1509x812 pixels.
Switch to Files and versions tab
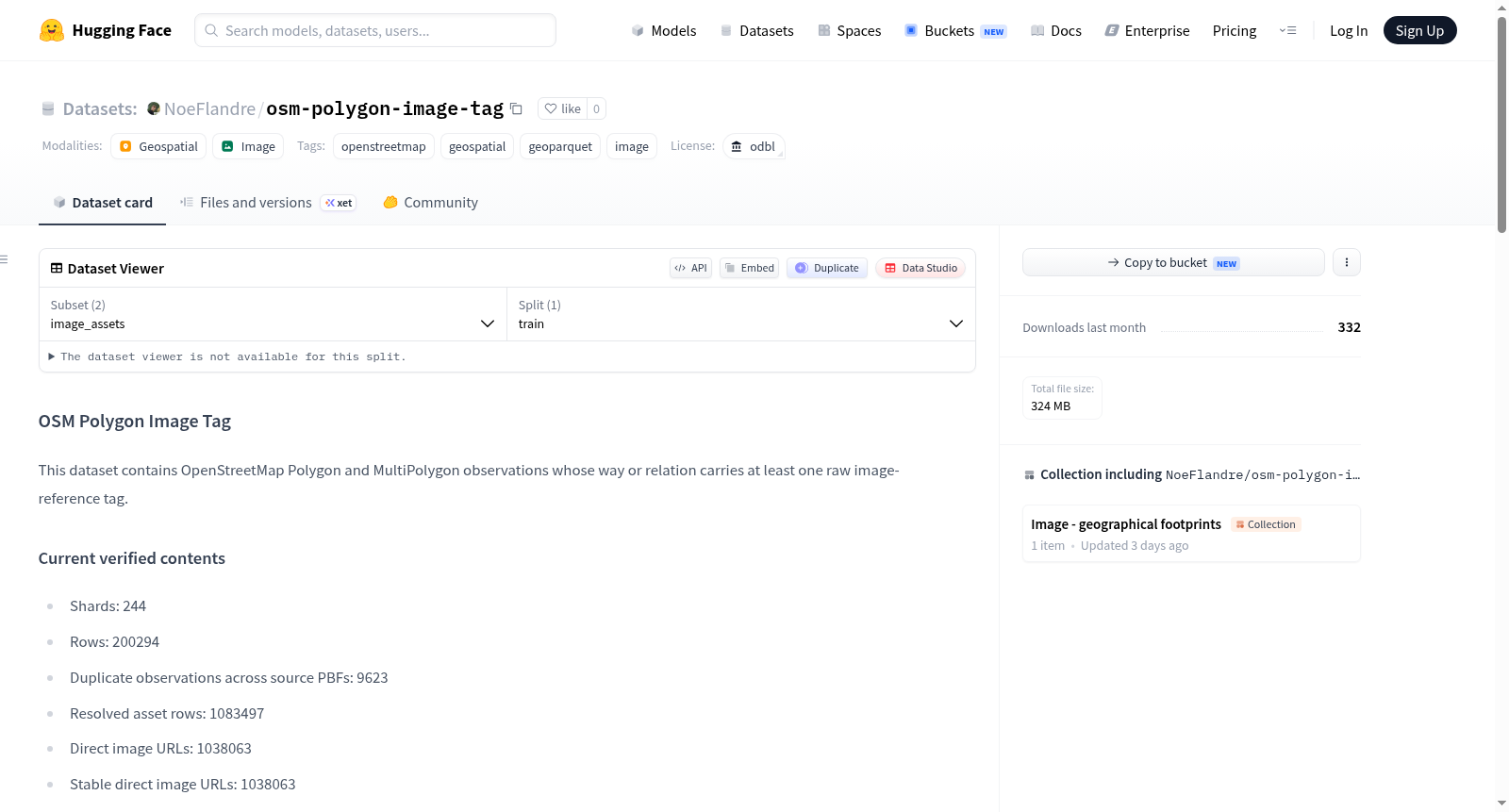coord(255,202)
